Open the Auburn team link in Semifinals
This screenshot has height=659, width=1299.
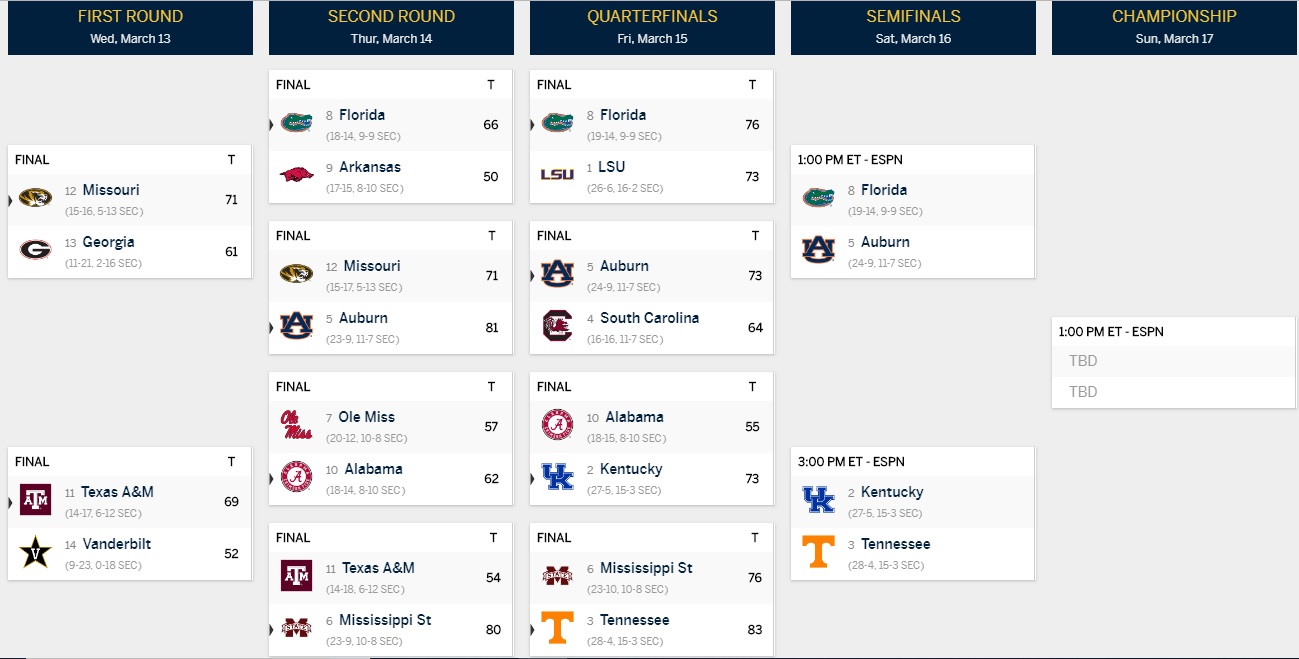pos(885,242)
